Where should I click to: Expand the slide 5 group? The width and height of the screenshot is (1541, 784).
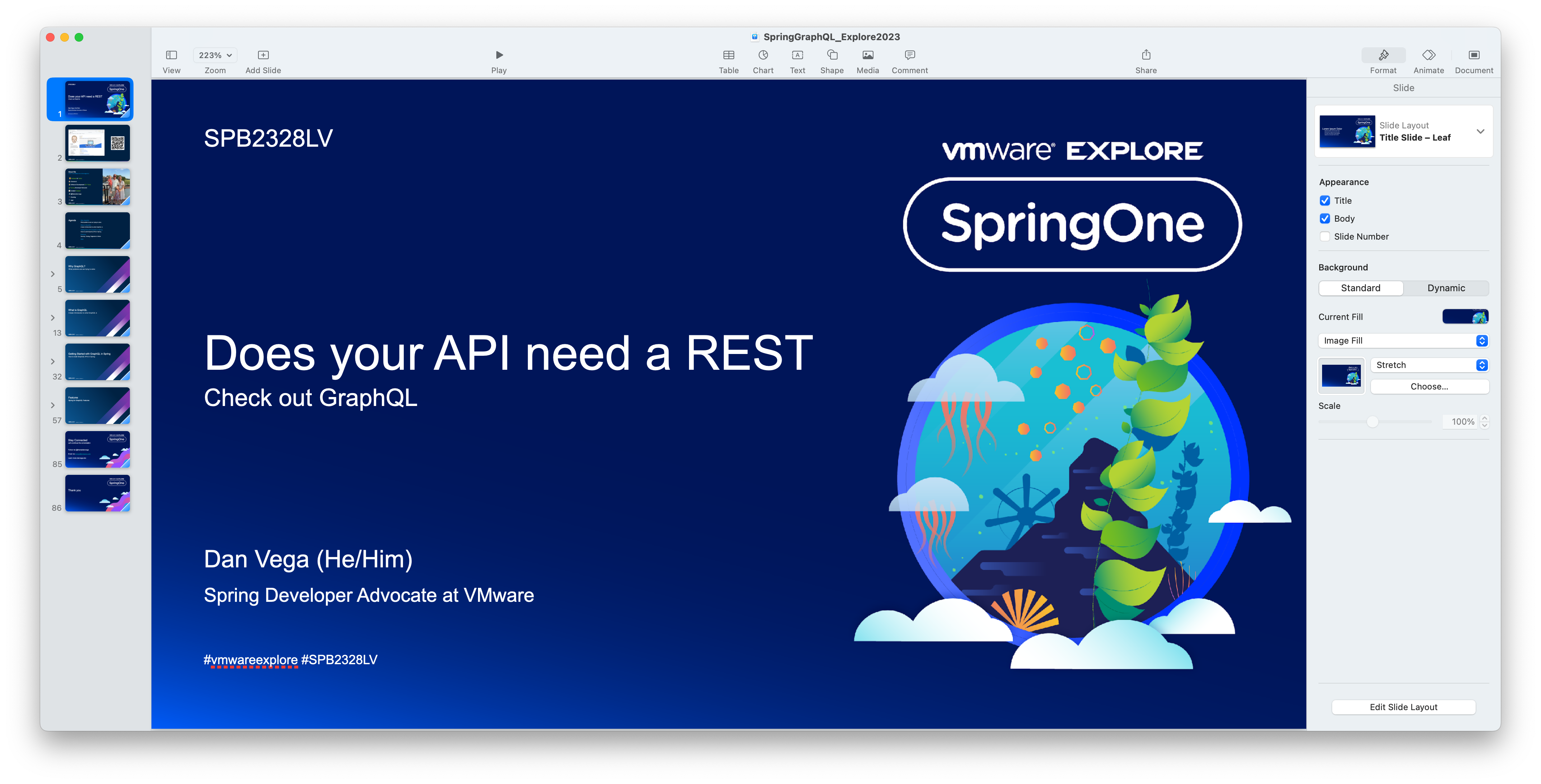tap(53, 274)
